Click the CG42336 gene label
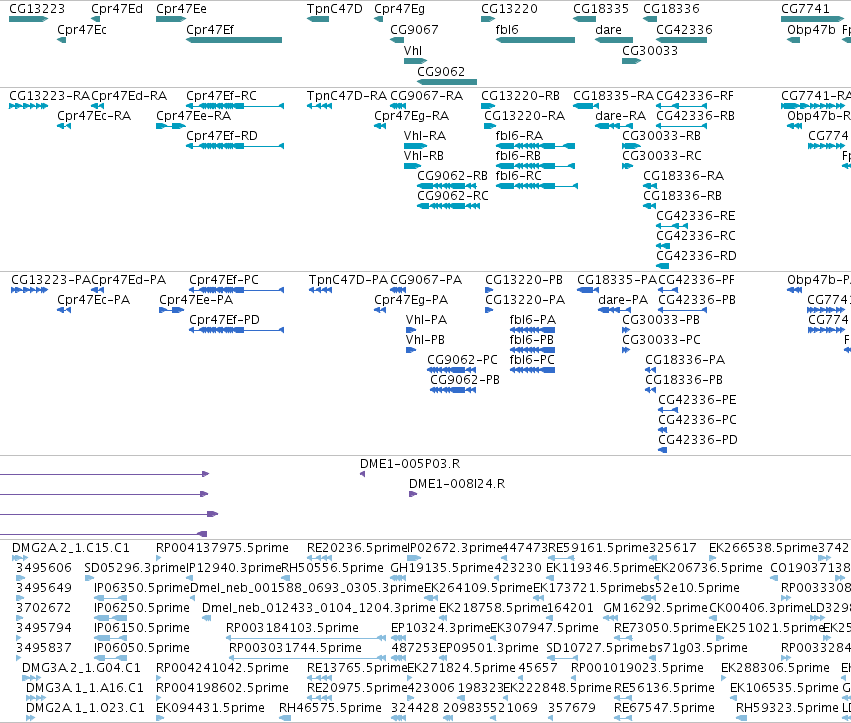Image resolution: width=851 pixels, height=723 pixels. (x=684, y=30)
